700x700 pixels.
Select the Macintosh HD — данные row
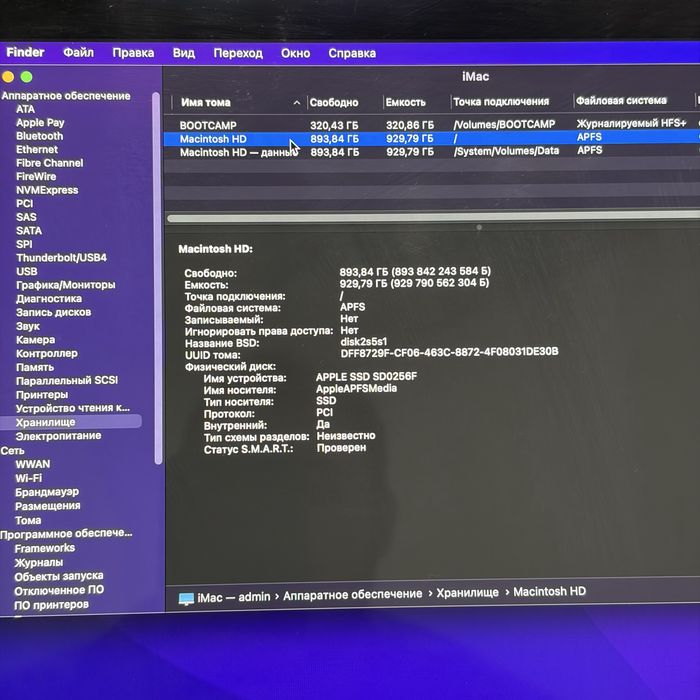(x=432, y=151)
